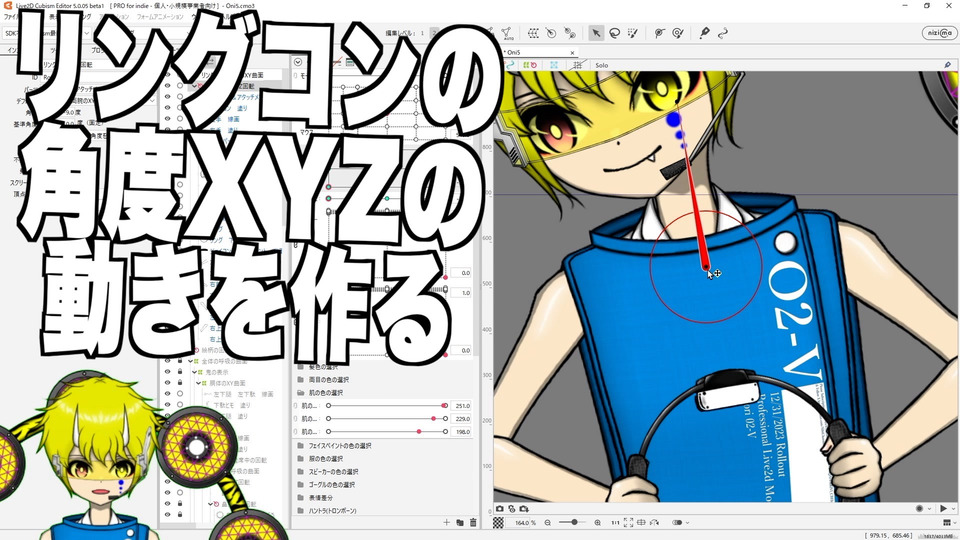Close the Oni5 document tab

click(x=572, y=53)
